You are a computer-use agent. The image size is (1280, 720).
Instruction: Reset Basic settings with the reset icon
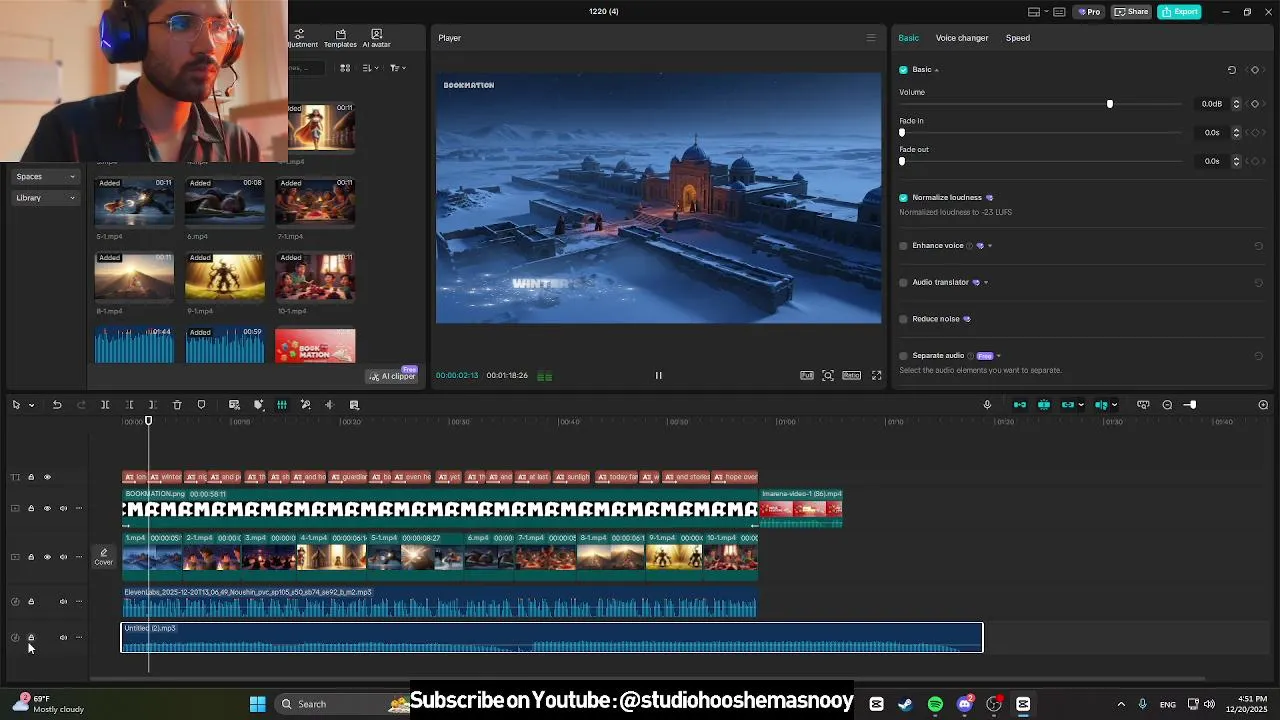(1232, 70)
